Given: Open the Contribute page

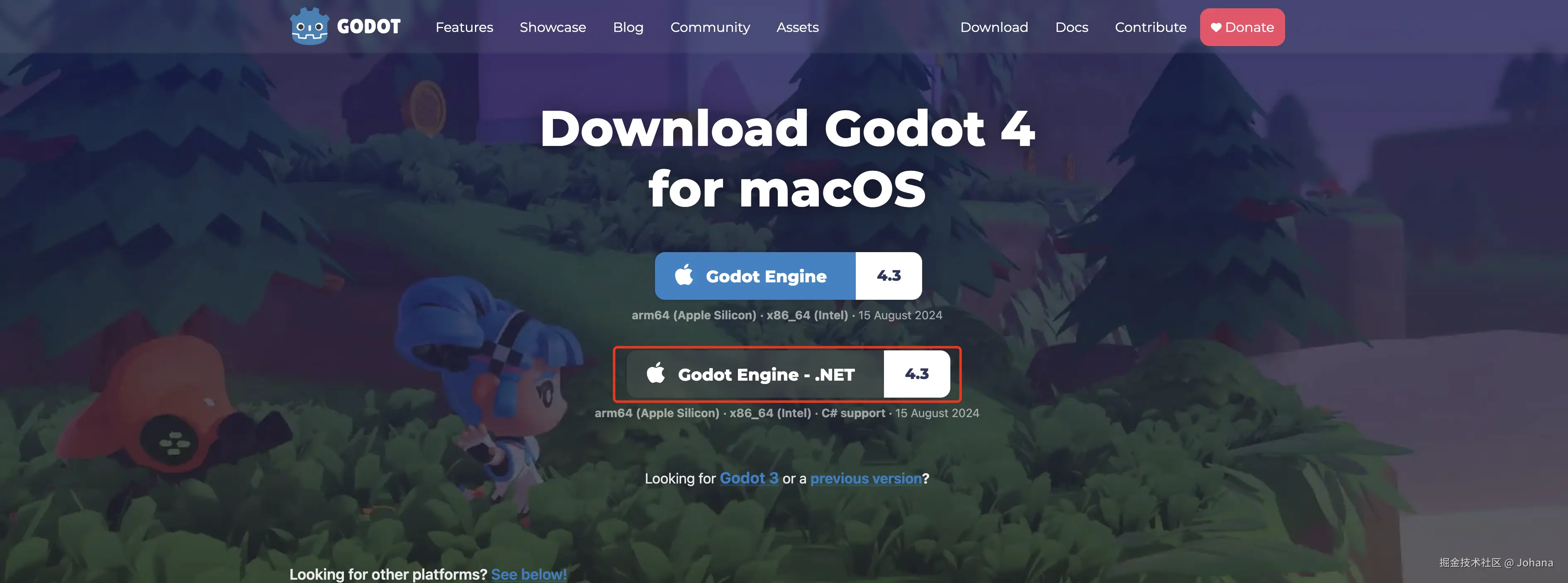Looking at the screenshot, I should click(x=1150, y=27).
